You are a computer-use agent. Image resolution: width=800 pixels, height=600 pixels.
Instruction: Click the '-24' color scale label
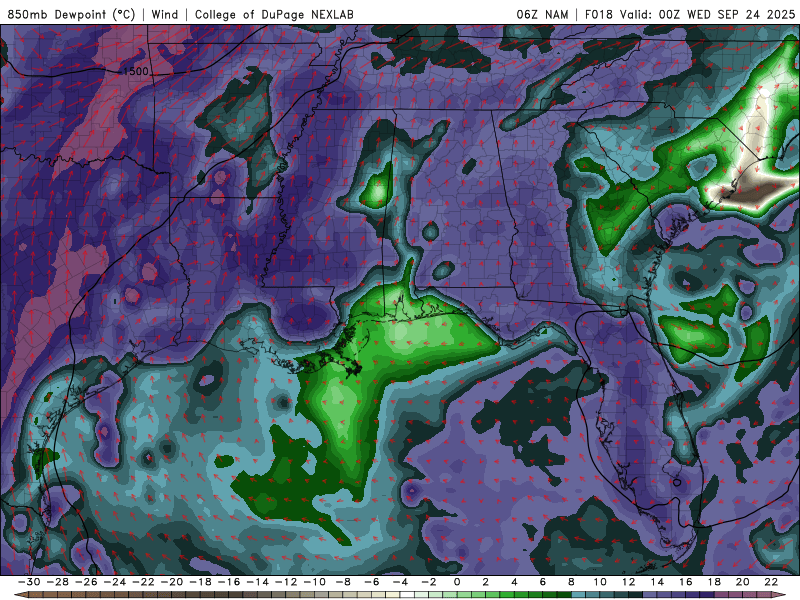coord(115,582)
